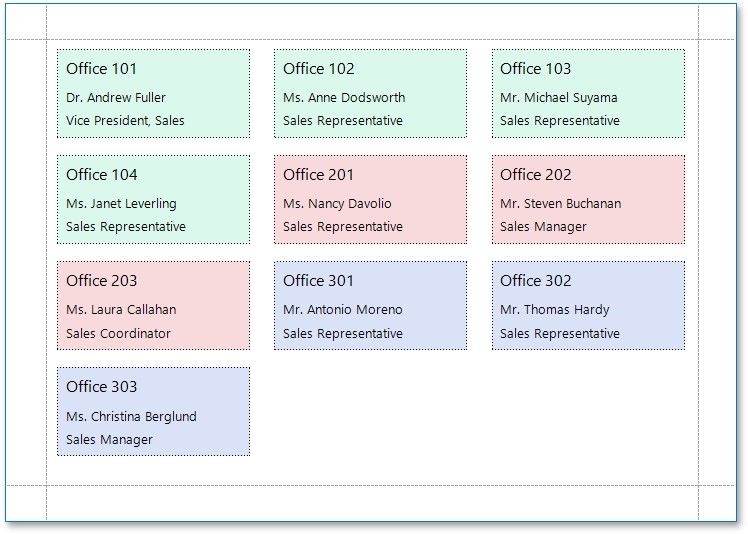This screenshot has width=748, height=534.
Task: Click the name Ms. Anne Dodsworth
Action: click(x=344, y=98)
